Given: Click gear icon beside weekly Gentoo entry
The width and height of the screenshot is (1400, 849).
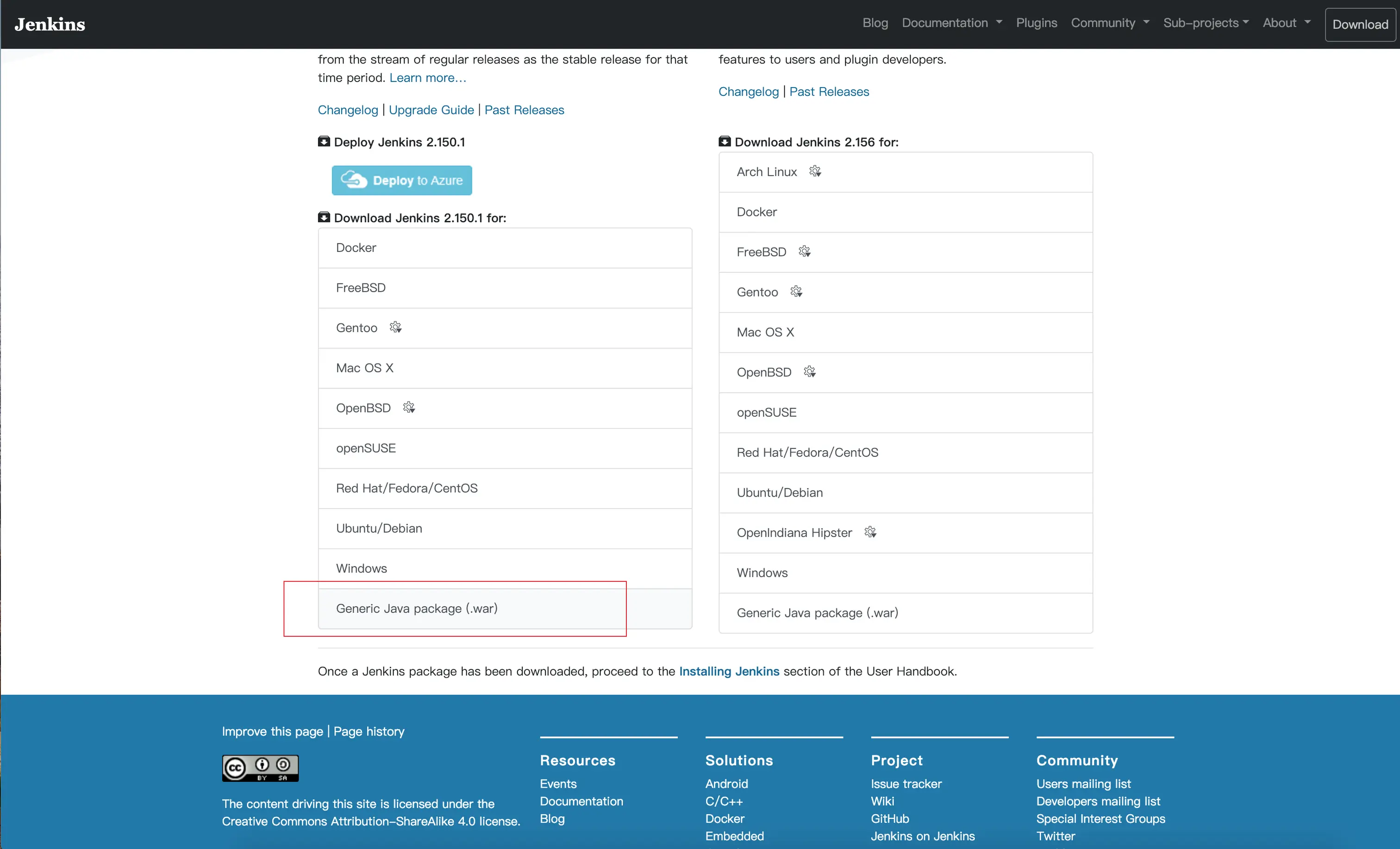Looking at the screenshot, I should (796, 292).
